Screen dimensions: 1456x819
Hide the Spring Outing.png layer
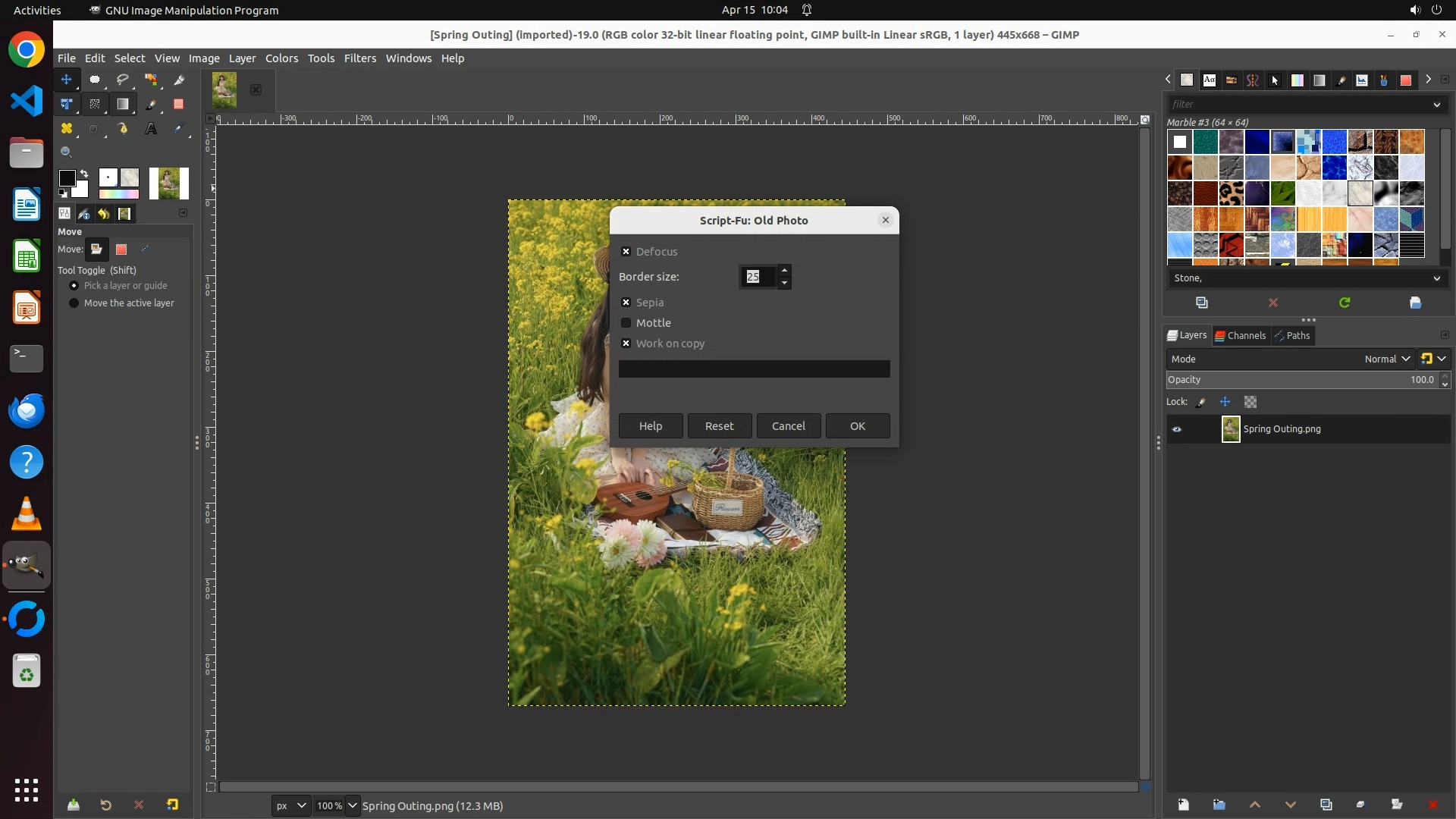[1177, 429]
